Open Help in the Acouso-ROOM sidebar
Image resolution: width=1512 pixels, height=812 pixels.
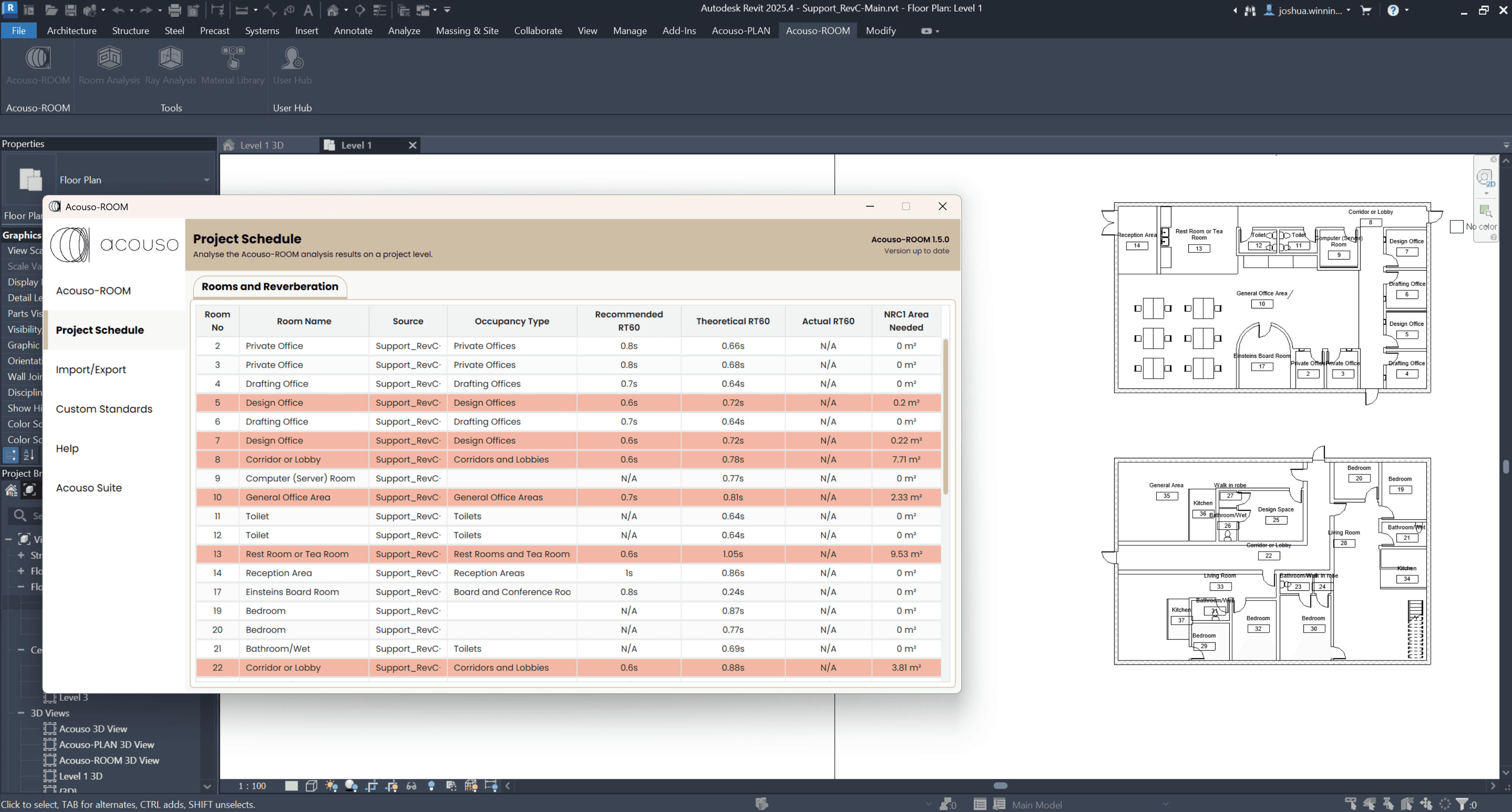point(67,448)
